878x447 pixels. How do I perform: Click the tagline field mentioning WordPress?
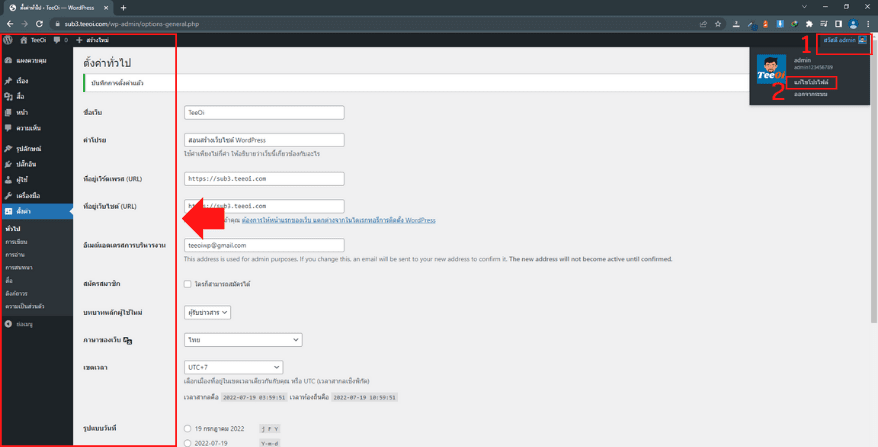[x=264, y=139]
